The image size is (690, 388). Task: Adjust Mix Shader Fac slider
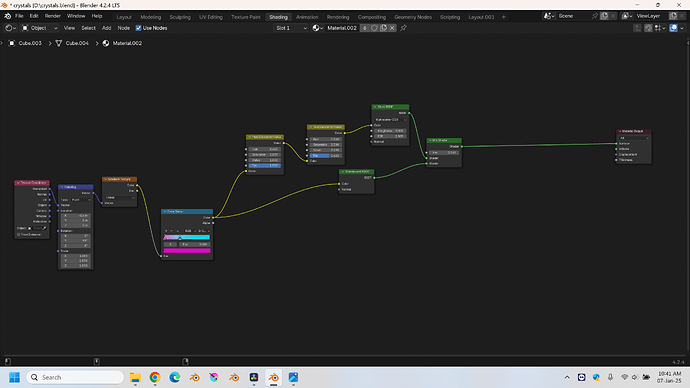coord(444,153)
